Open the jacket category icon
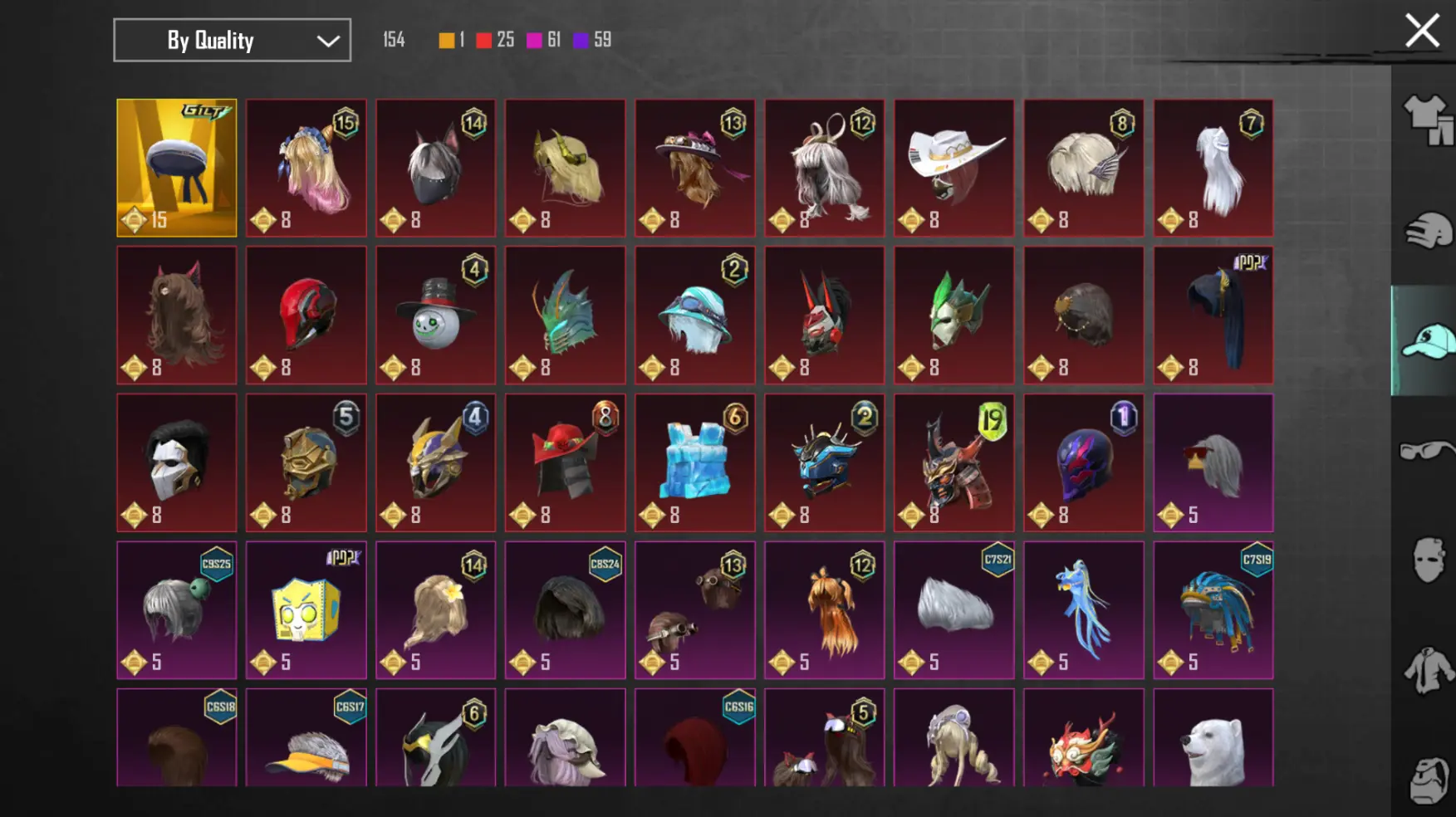The width and height of the screenshot is (1456, 817). point(1428,669)
